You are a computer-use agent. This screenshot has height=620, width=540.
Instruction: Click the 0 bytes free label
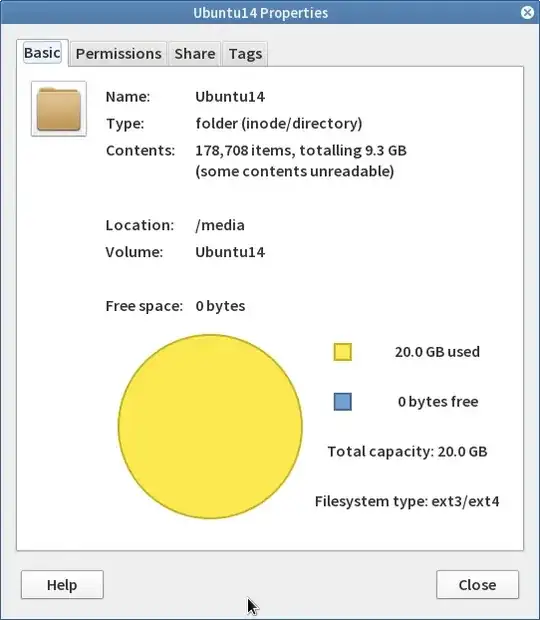pyautogui.click(x=438, y=402)
